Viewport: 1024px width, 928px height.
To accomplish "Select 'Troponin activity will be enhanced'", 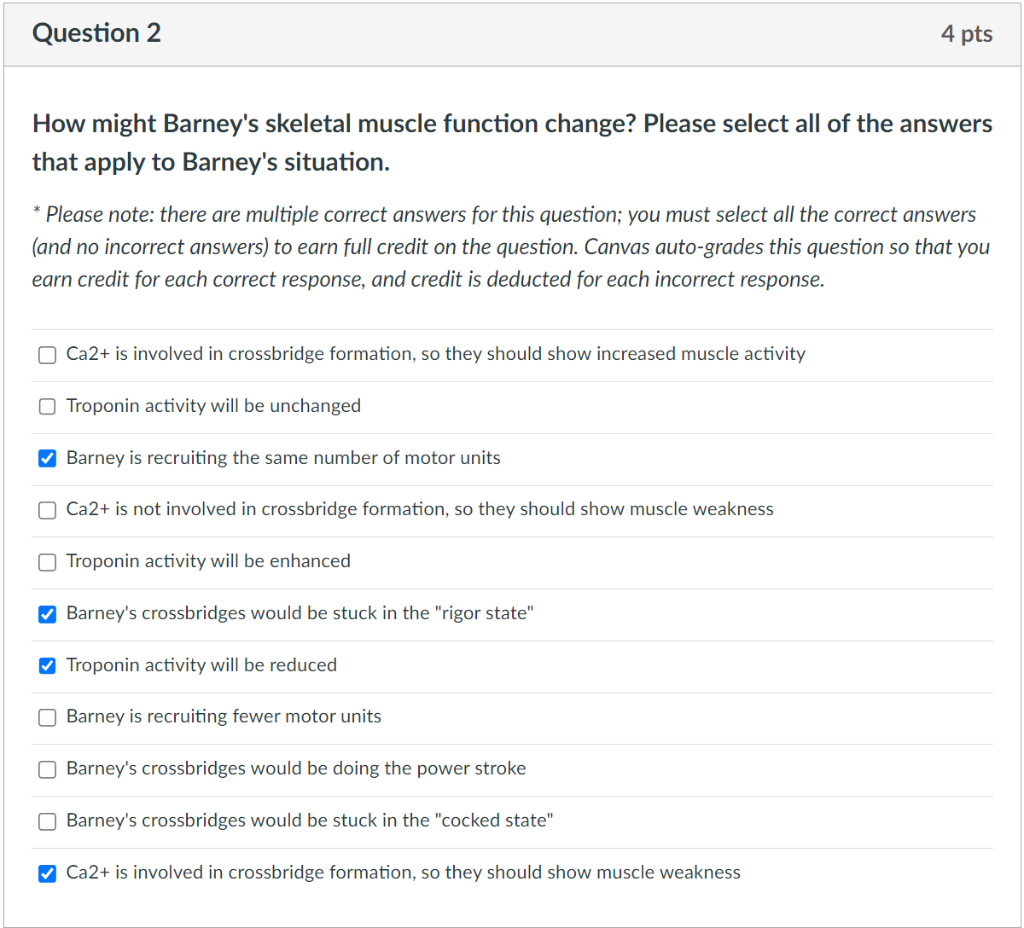I will coord(46,562).
